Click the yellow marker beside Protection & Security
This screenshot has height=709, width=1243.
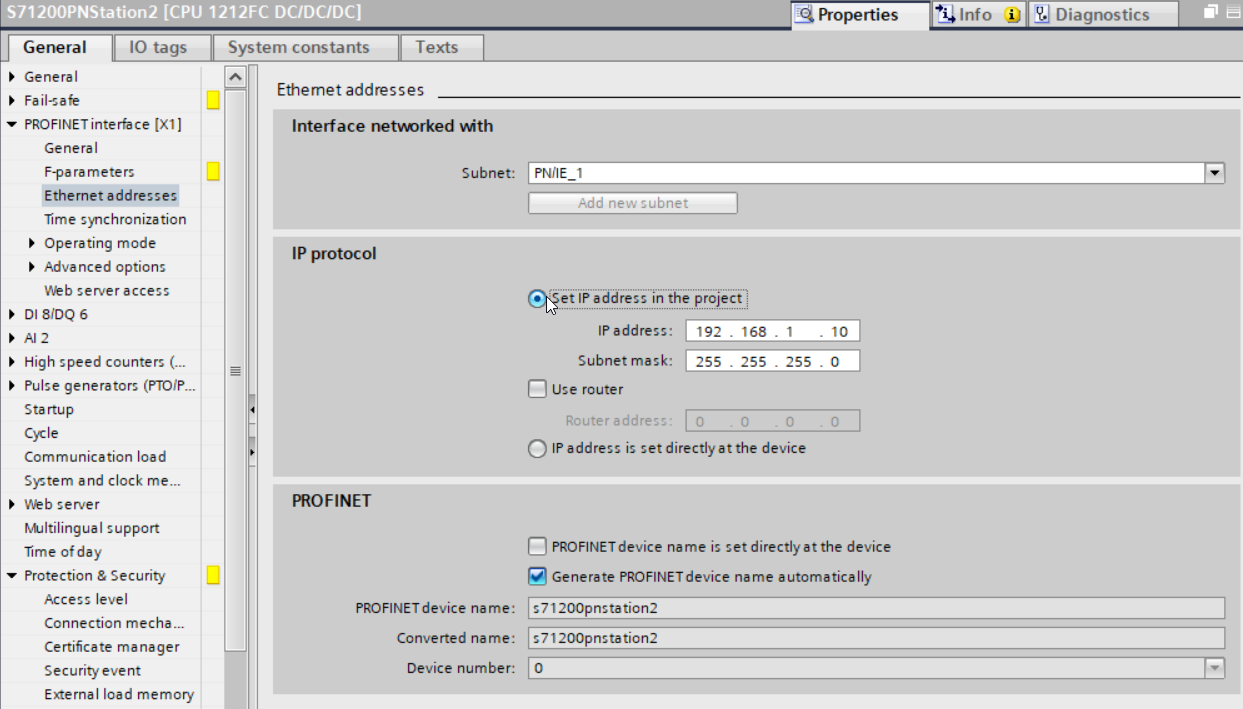pyautogui.click(x=213, y=575)
